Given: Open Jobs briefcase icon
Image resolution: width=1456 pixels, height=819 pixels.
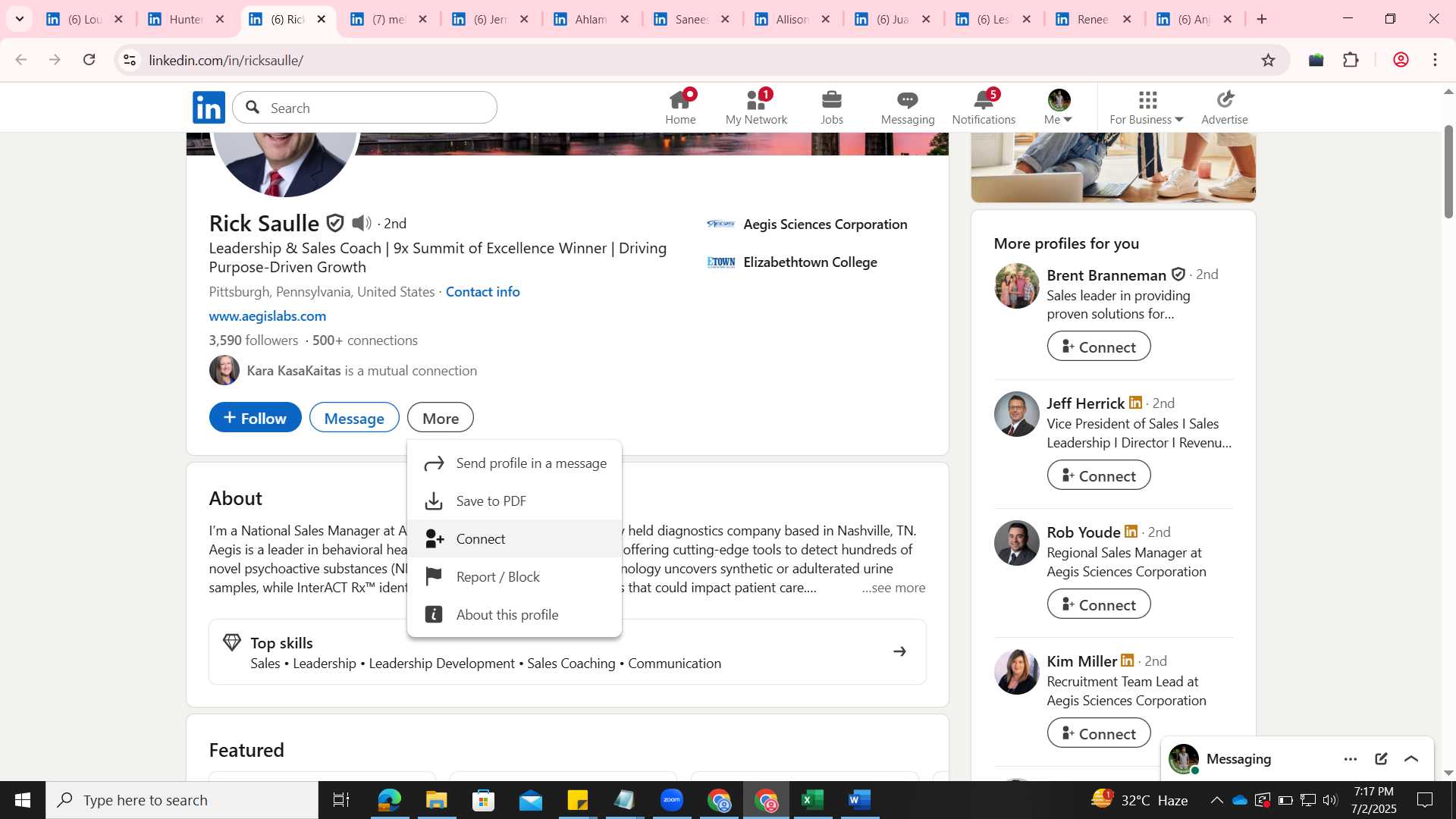Looking at the screenshot, I should pos(832,107).
